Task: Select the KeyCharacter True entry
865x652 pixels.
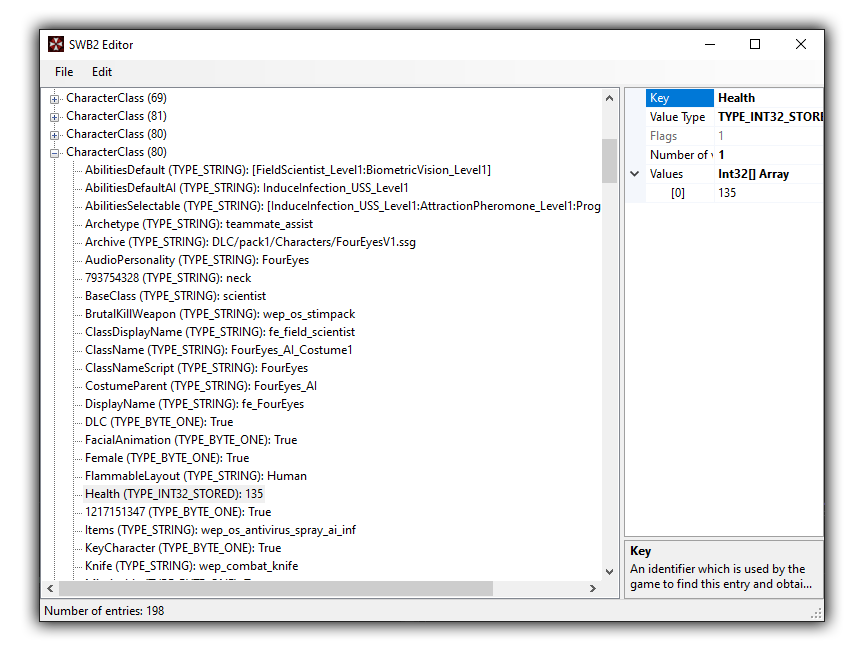Action: coord(183,548)
